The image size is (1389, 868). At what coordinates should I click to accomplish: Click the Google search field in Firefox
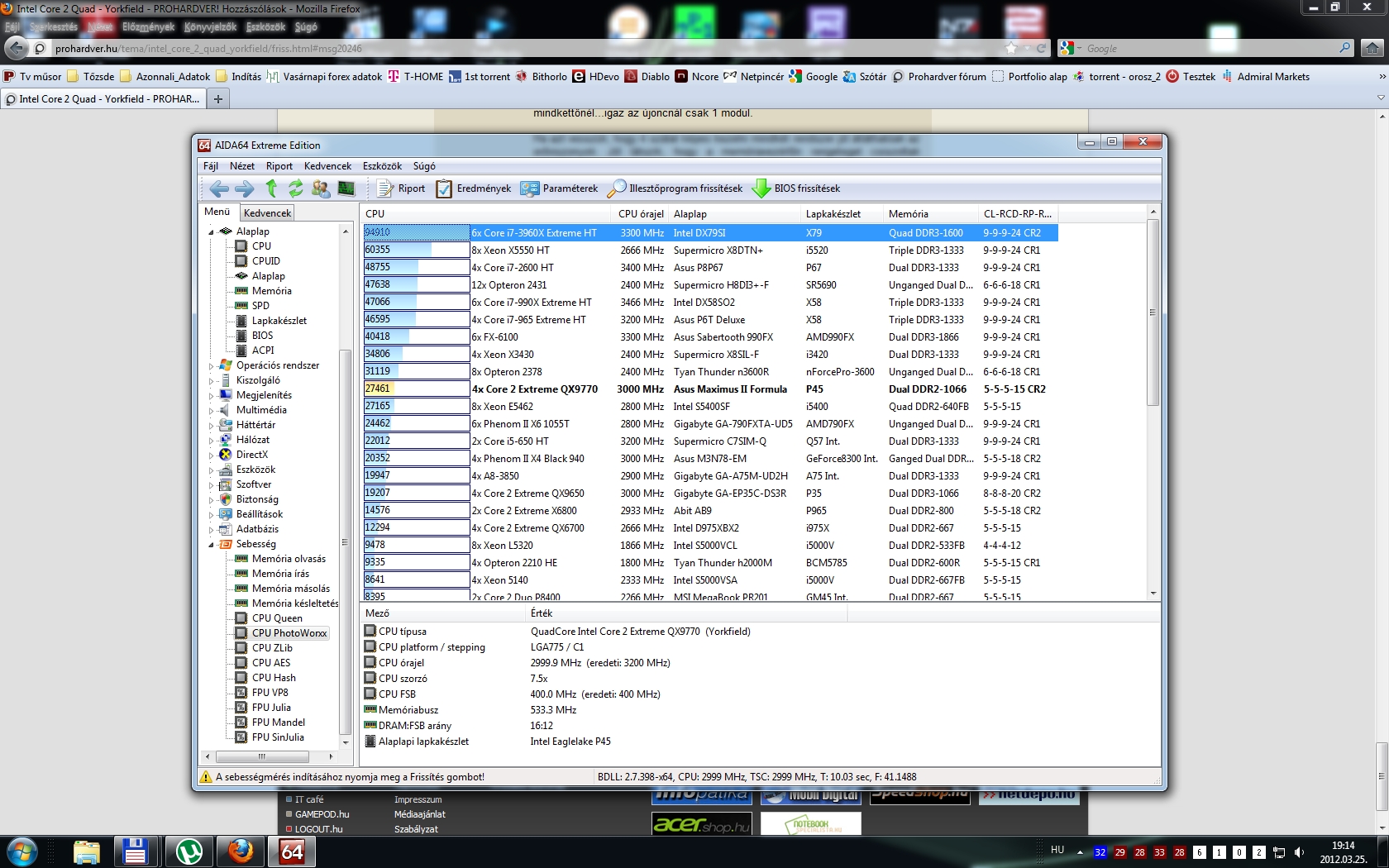pyautogui.click(x=1206, y=49)
